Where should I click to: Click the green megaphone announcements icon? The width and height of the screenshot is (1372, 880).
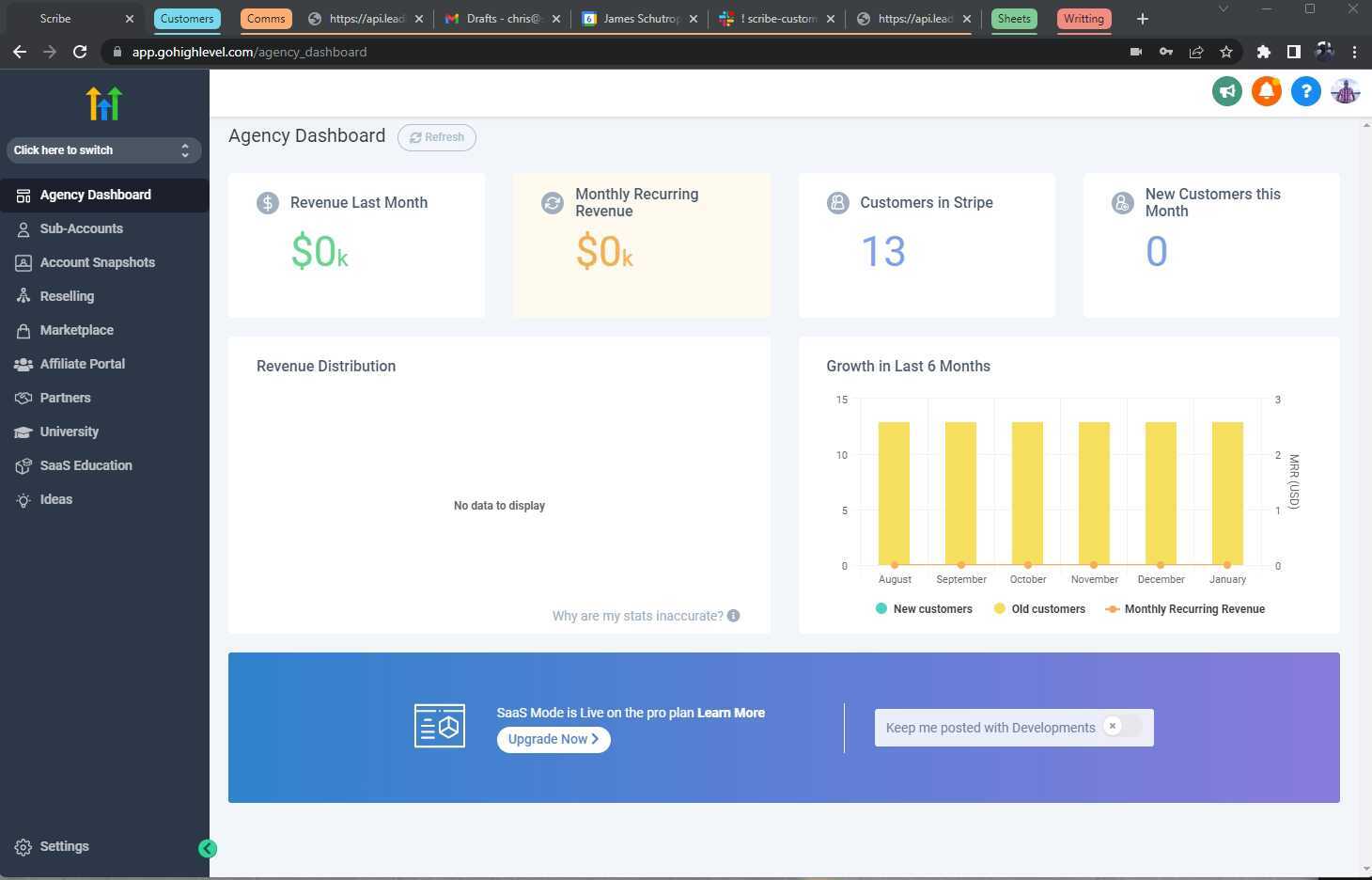1226,91
